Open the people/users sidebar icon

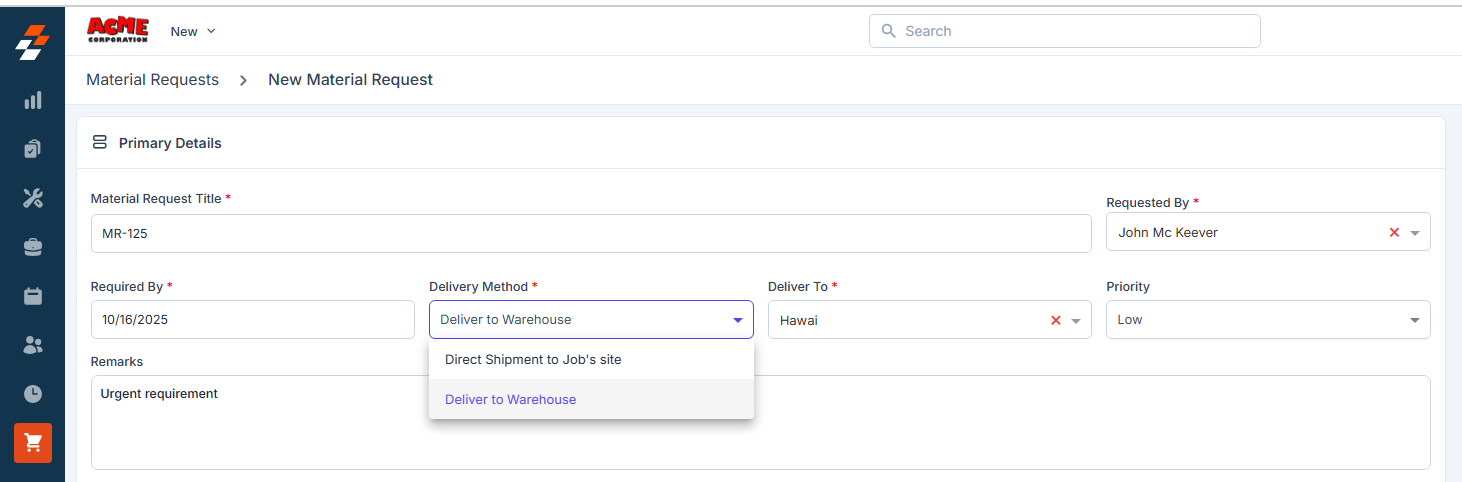33,345
